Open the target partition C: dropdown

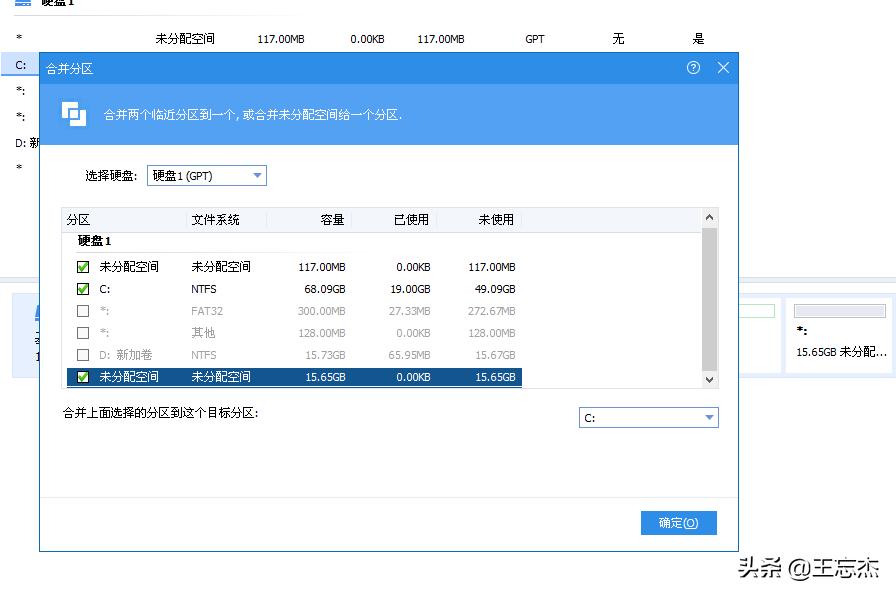point(648,417)
